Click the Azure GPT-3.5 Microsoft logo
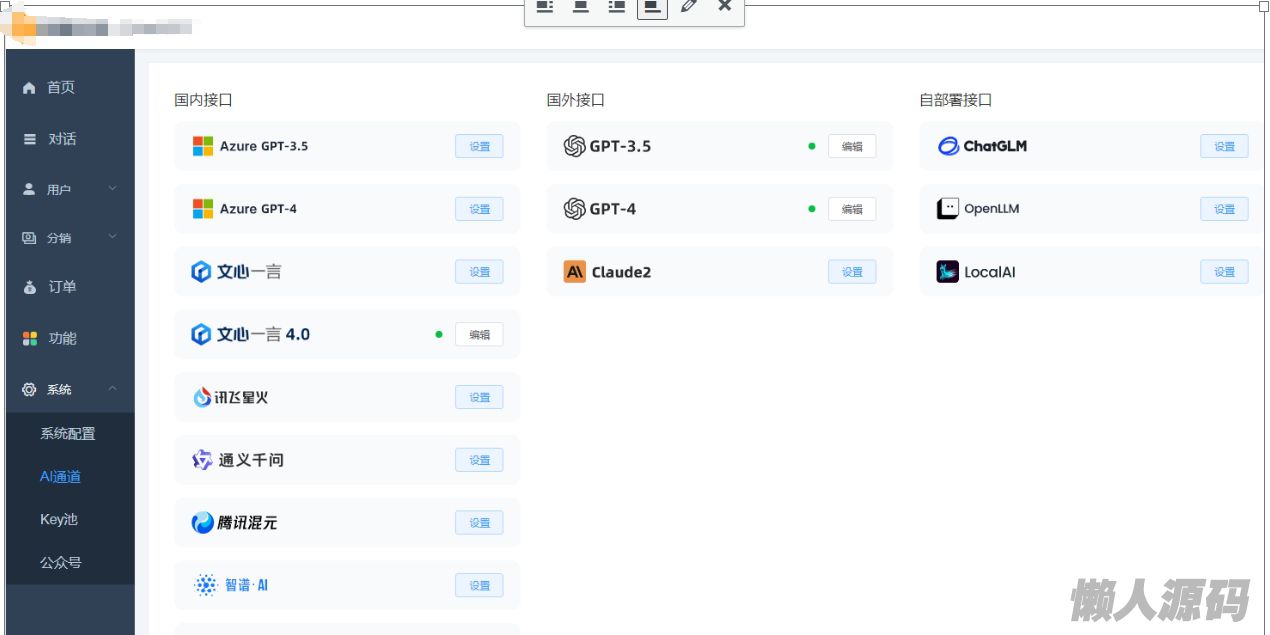 pyautogui.click(x=203, y=146)
